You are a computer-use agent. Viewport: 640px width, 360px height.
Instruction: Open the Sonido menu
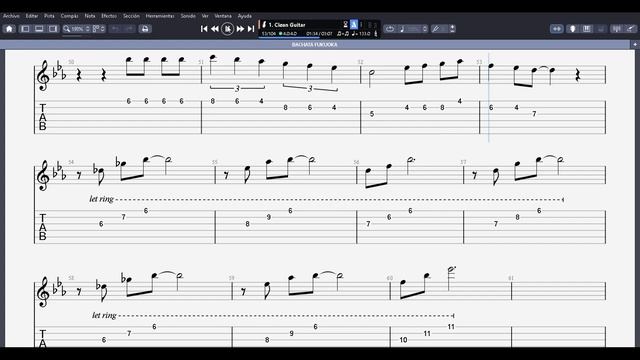pyautogui.click(x=188, y=16)
